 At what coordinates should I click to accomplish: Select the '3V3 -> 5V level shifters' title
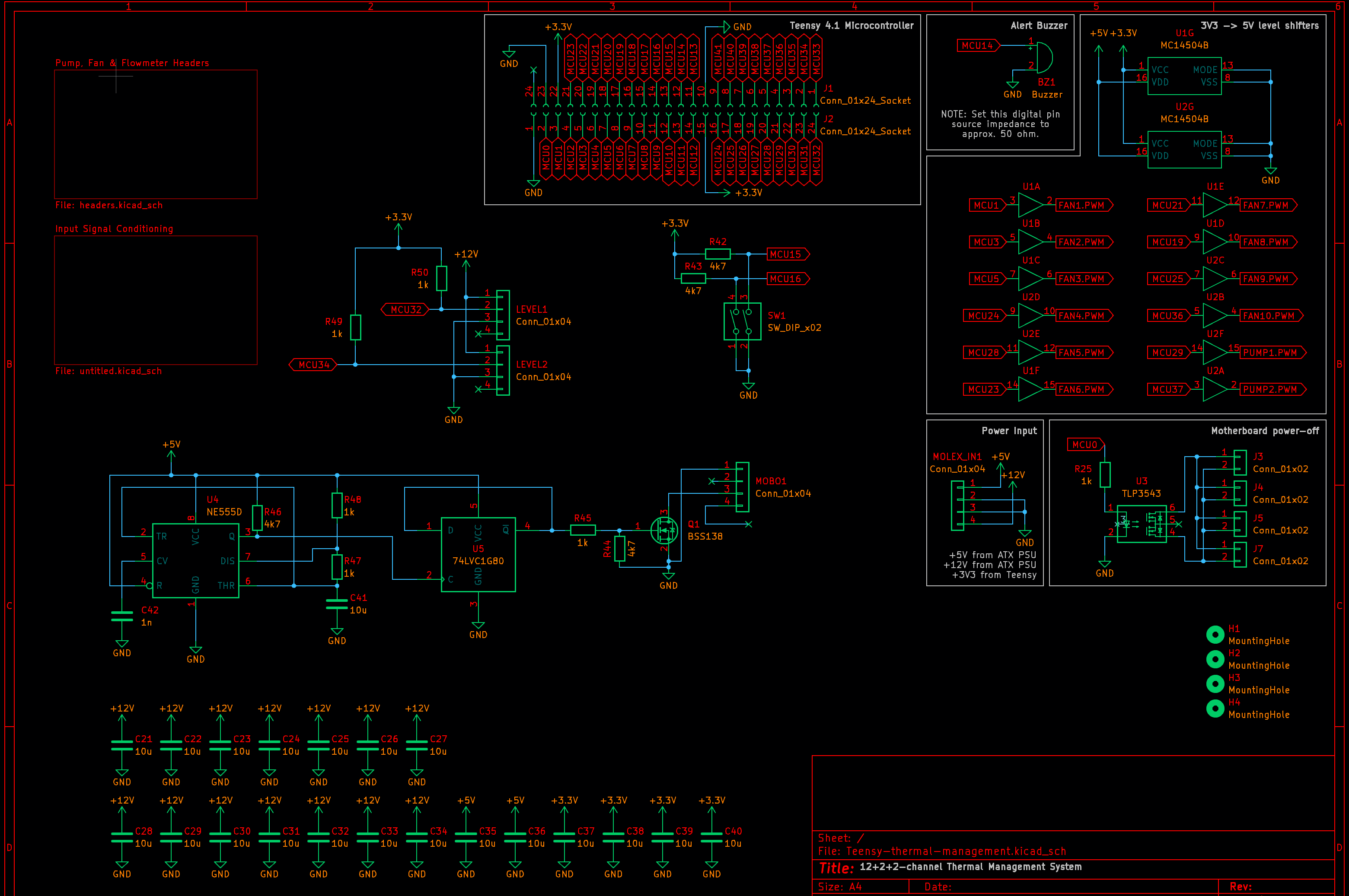coord(1260,26)
